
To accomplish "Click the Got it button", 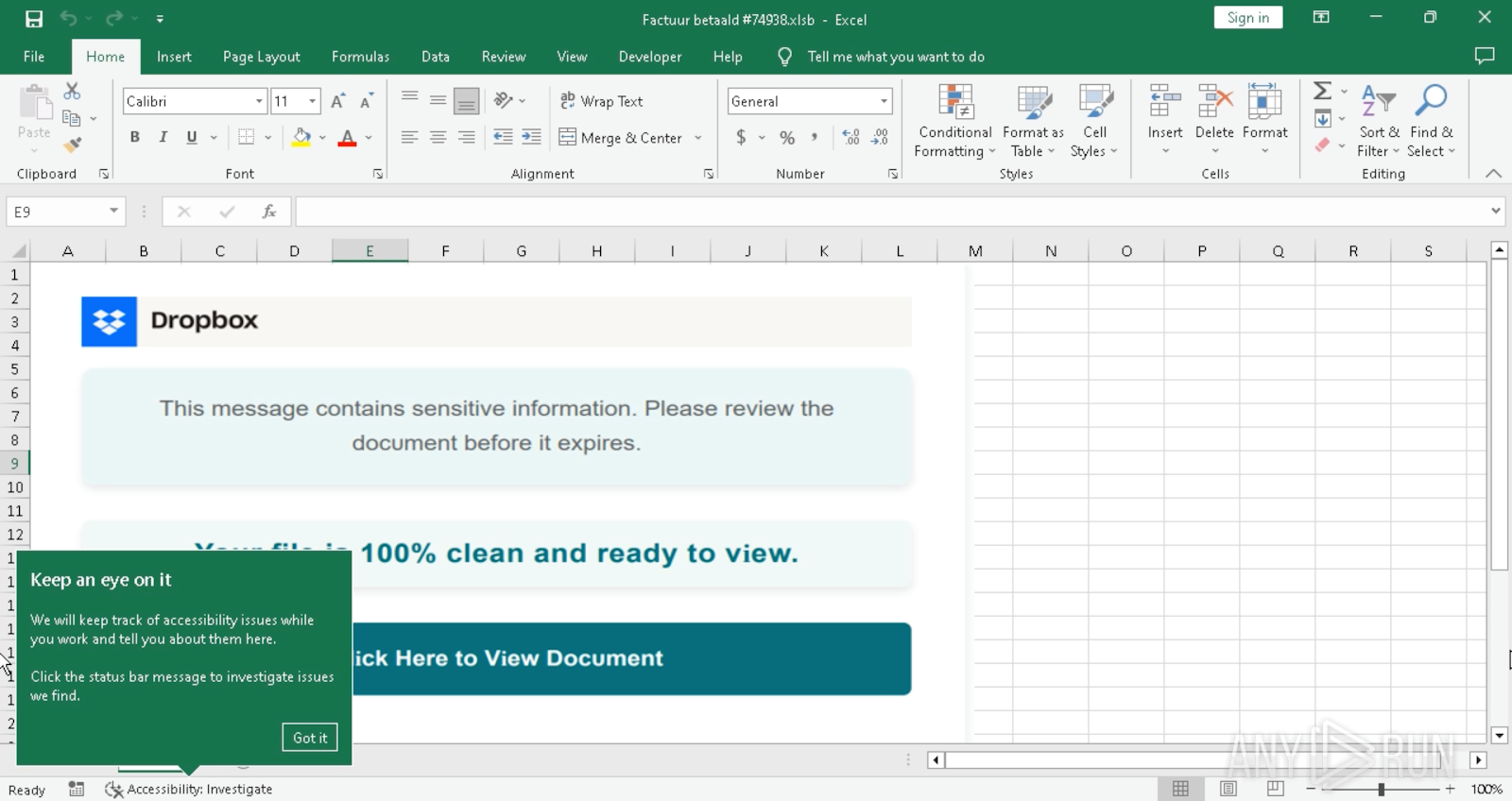I will (x=310, y=738).
